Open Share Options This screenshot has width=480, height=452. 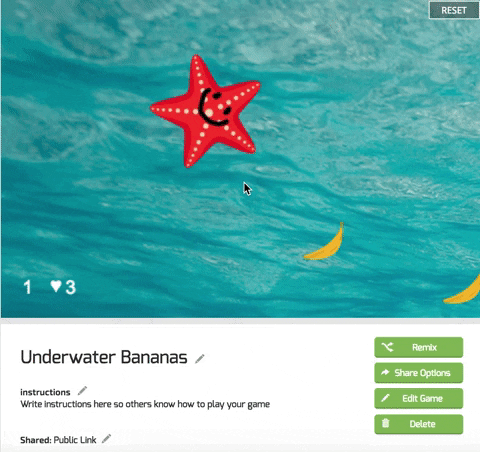[419, 373]
